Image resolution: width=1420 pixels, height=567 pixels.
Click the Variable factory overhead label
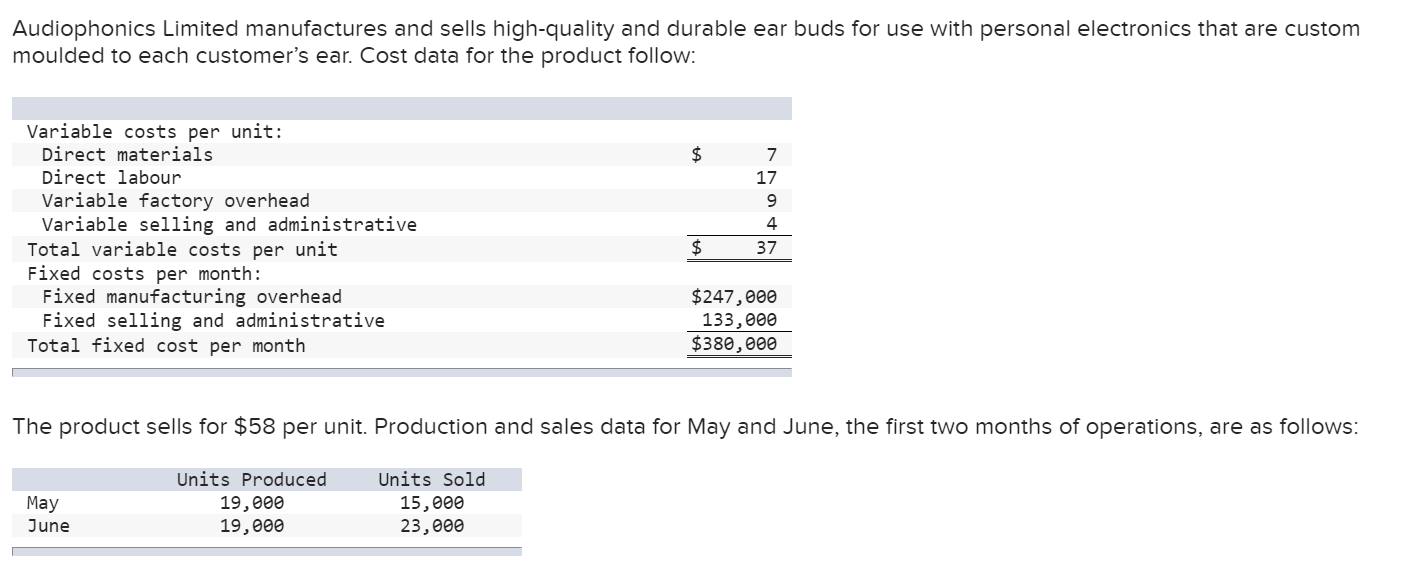(175, 201)
